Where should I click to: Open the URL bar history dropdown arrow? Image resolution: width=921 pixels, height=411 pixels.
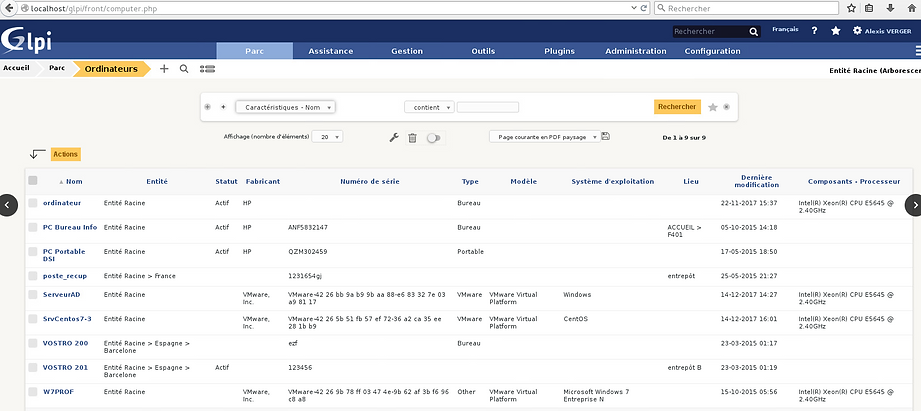tap(634, 8)
